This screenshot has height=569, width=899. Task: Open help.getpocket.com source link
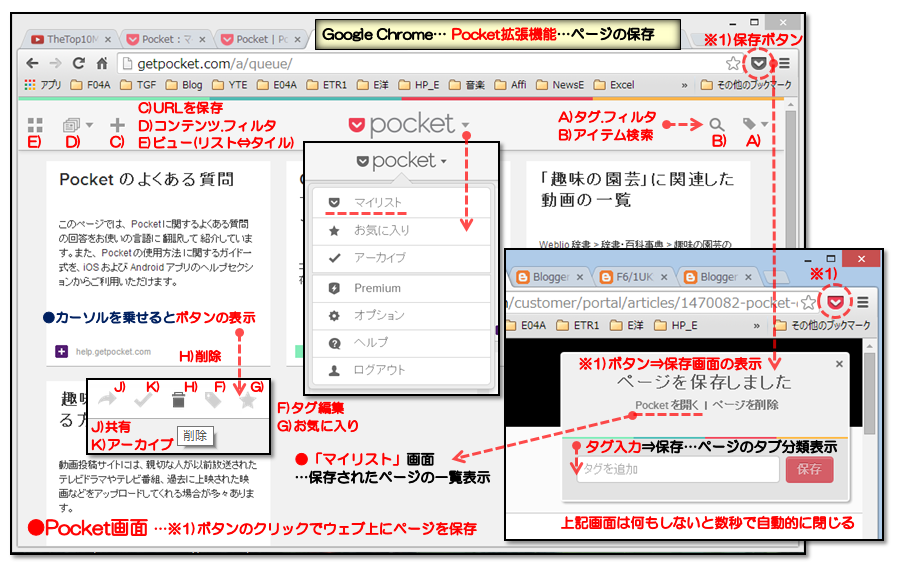tap(113, 352)
